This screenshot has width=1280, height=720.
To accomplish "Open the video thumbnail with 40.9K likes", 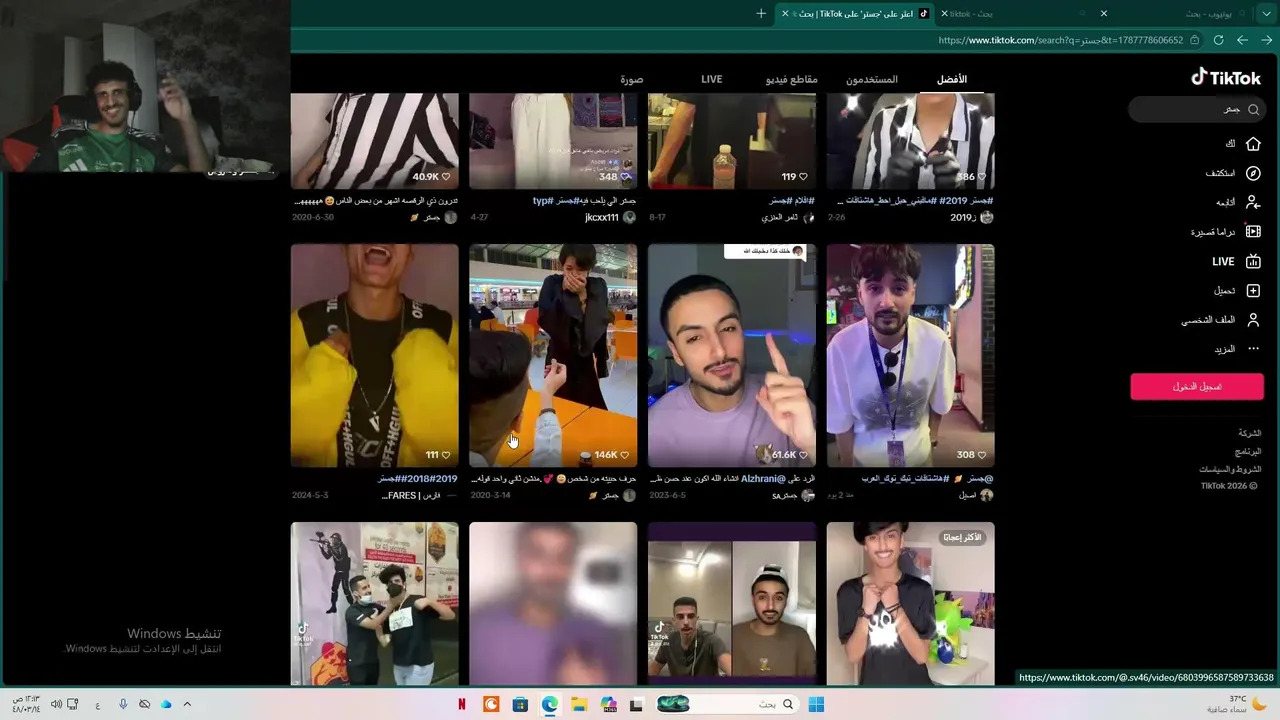I will click(x=375, y=141).
